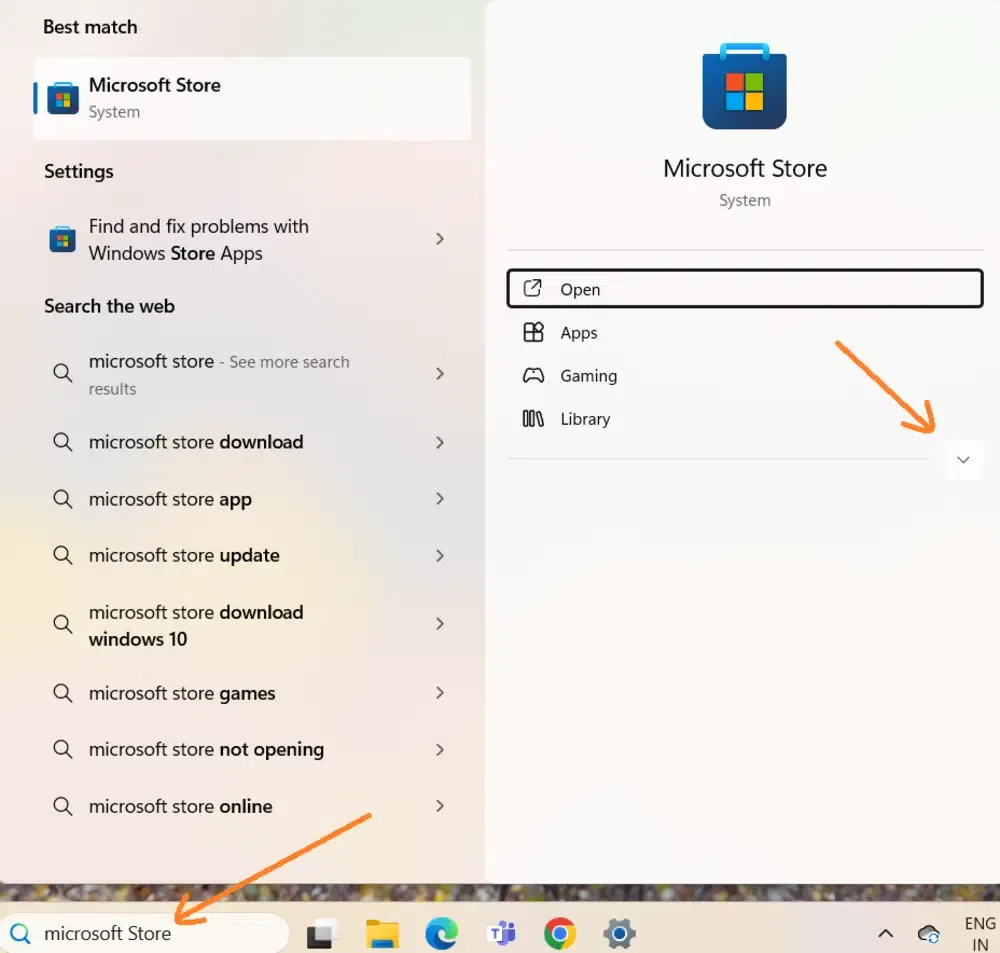Choose 'microsoft store app' web suggestion
Image resolution: width=1000 pixels, height=953 pixels.
(x=252, y=499)
